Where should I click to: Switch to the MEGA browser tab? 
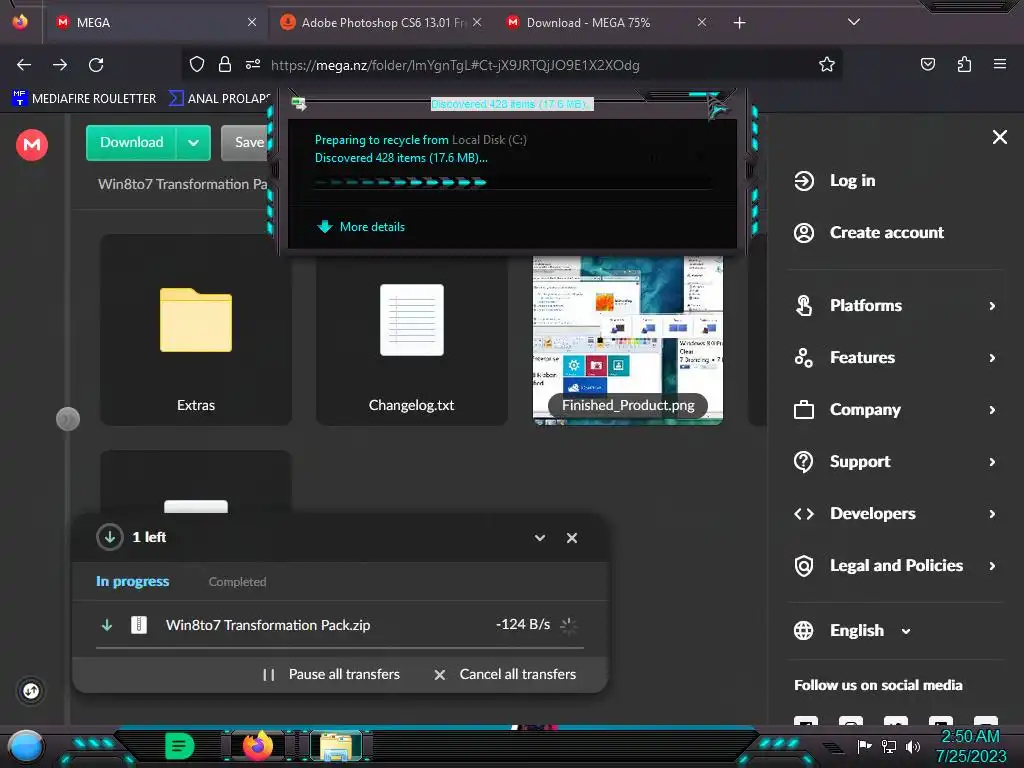click(x=155, y=22)
